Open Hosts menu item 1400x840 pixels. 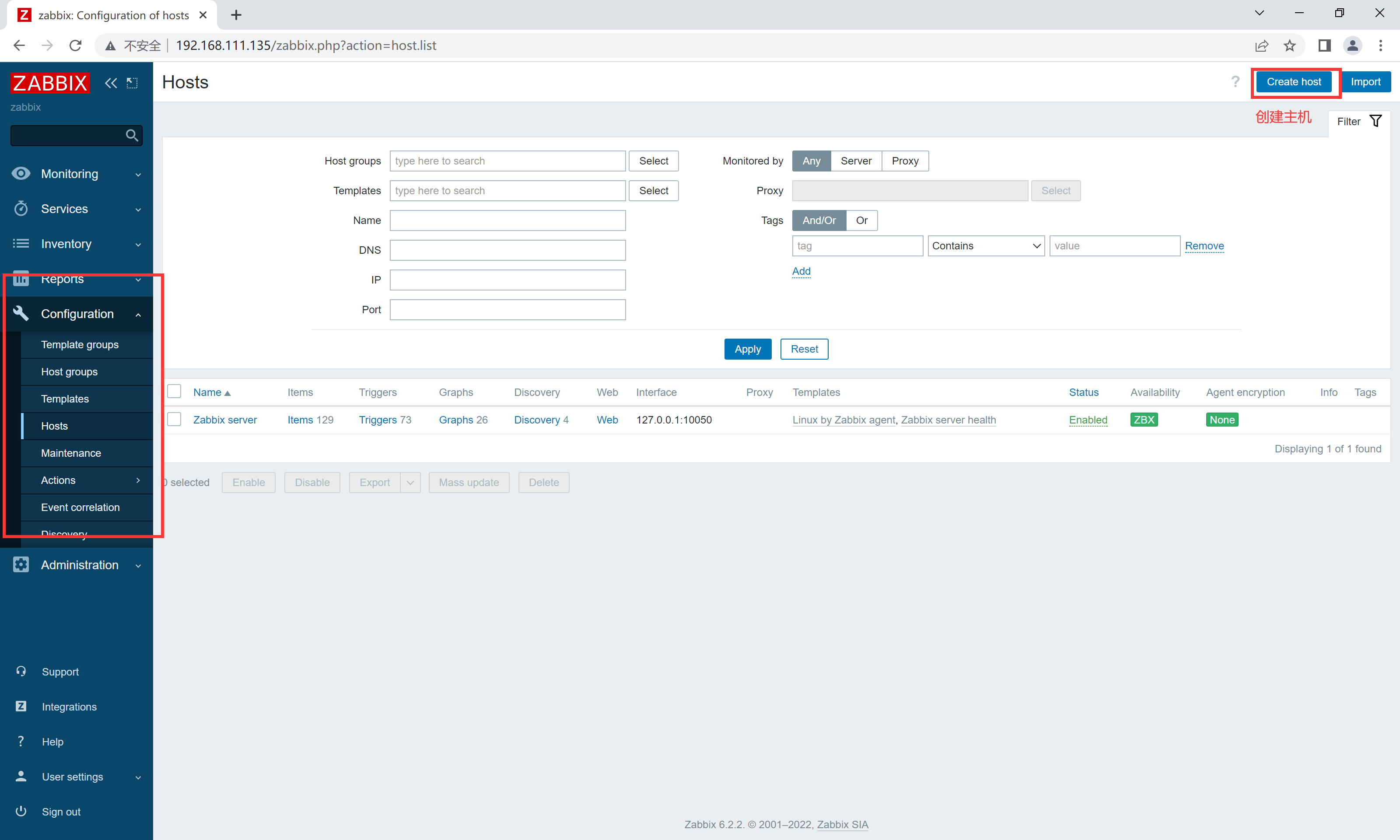click(87, 426)
